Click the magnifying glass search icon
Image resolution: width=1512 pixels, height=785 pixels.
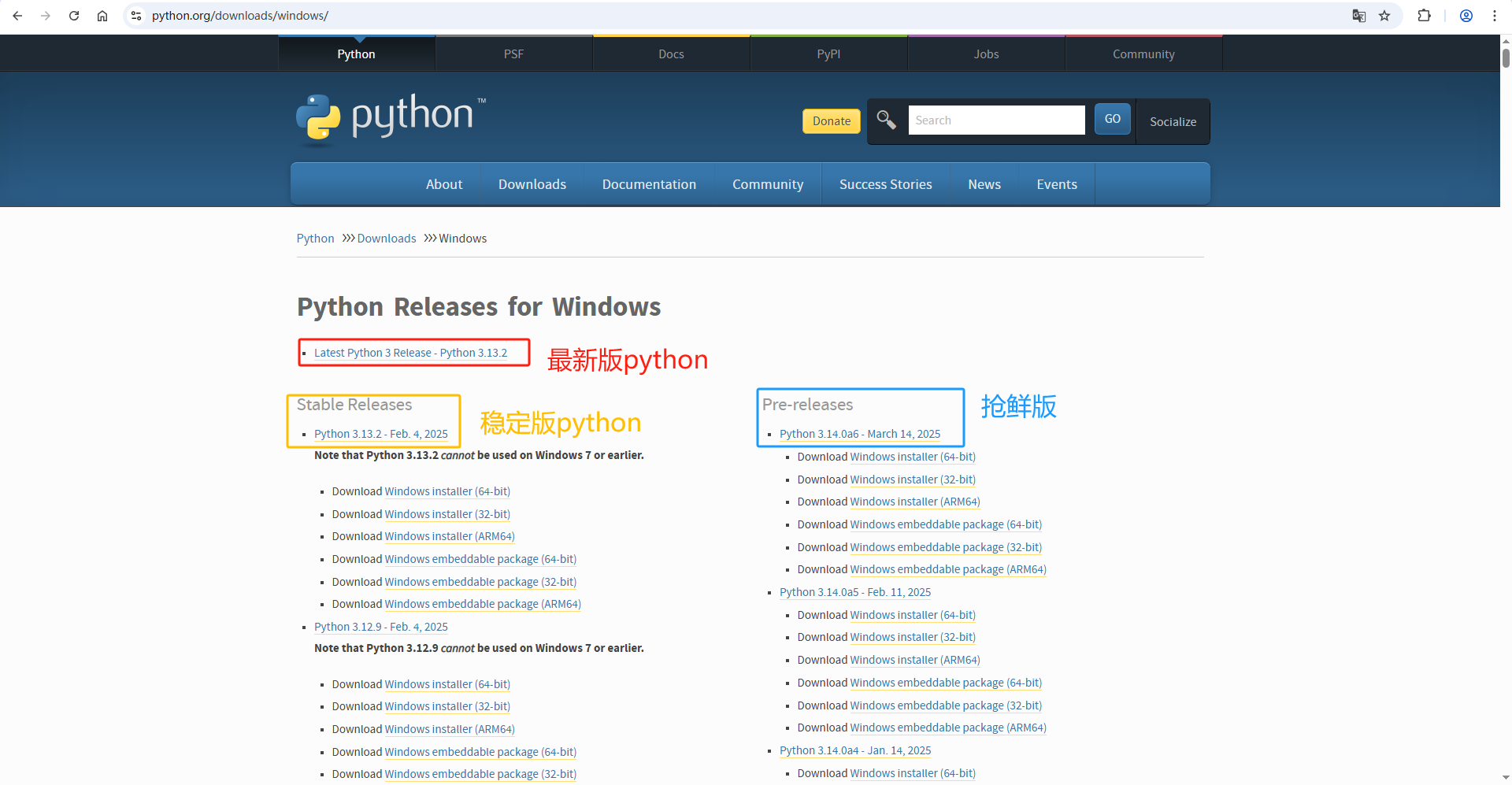[887, 120]
